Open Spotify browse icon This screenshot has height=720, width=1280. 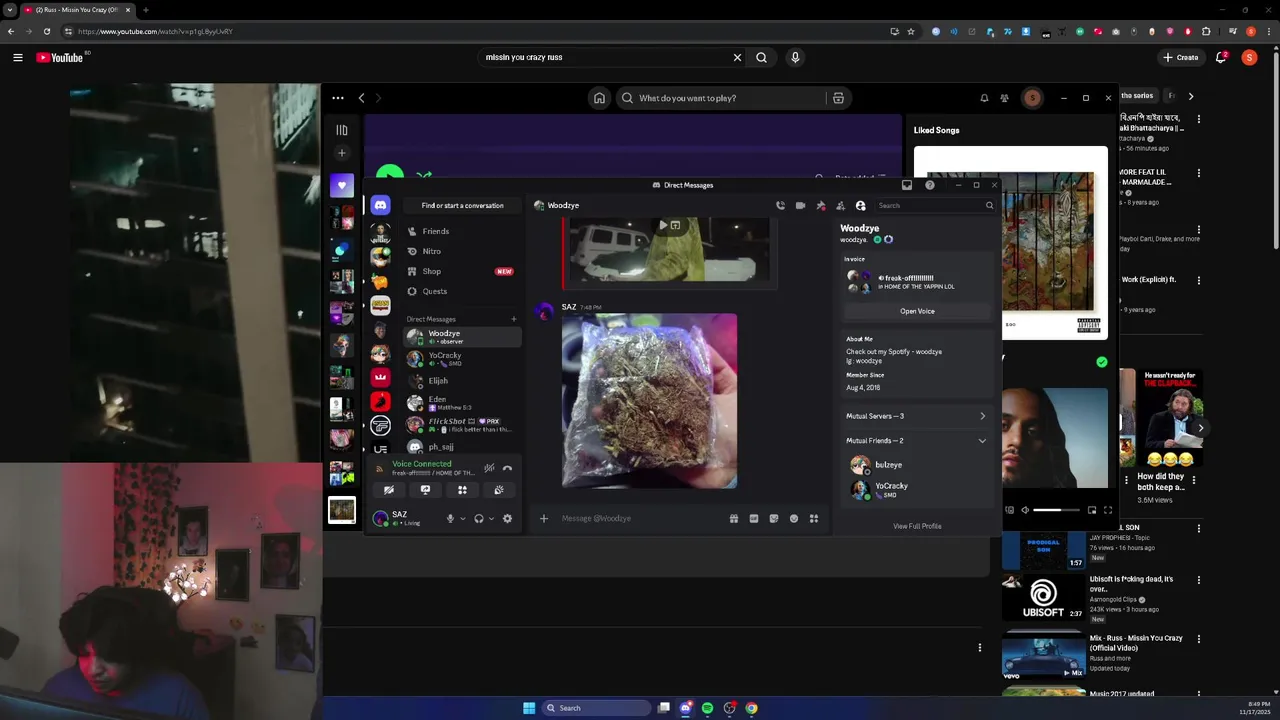coord(838,98)
